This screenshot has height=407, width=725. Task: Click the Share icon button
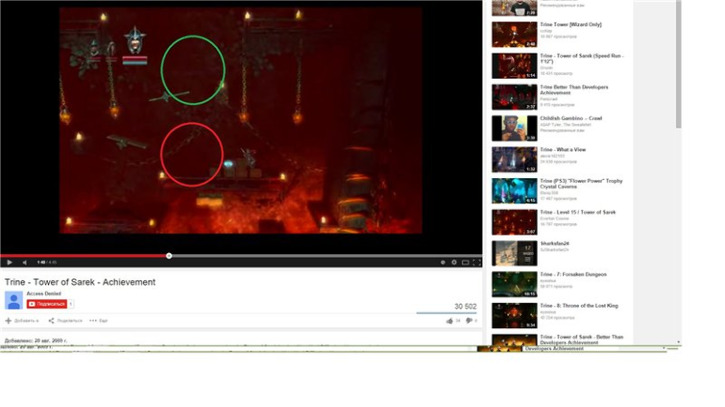[65, 321]
